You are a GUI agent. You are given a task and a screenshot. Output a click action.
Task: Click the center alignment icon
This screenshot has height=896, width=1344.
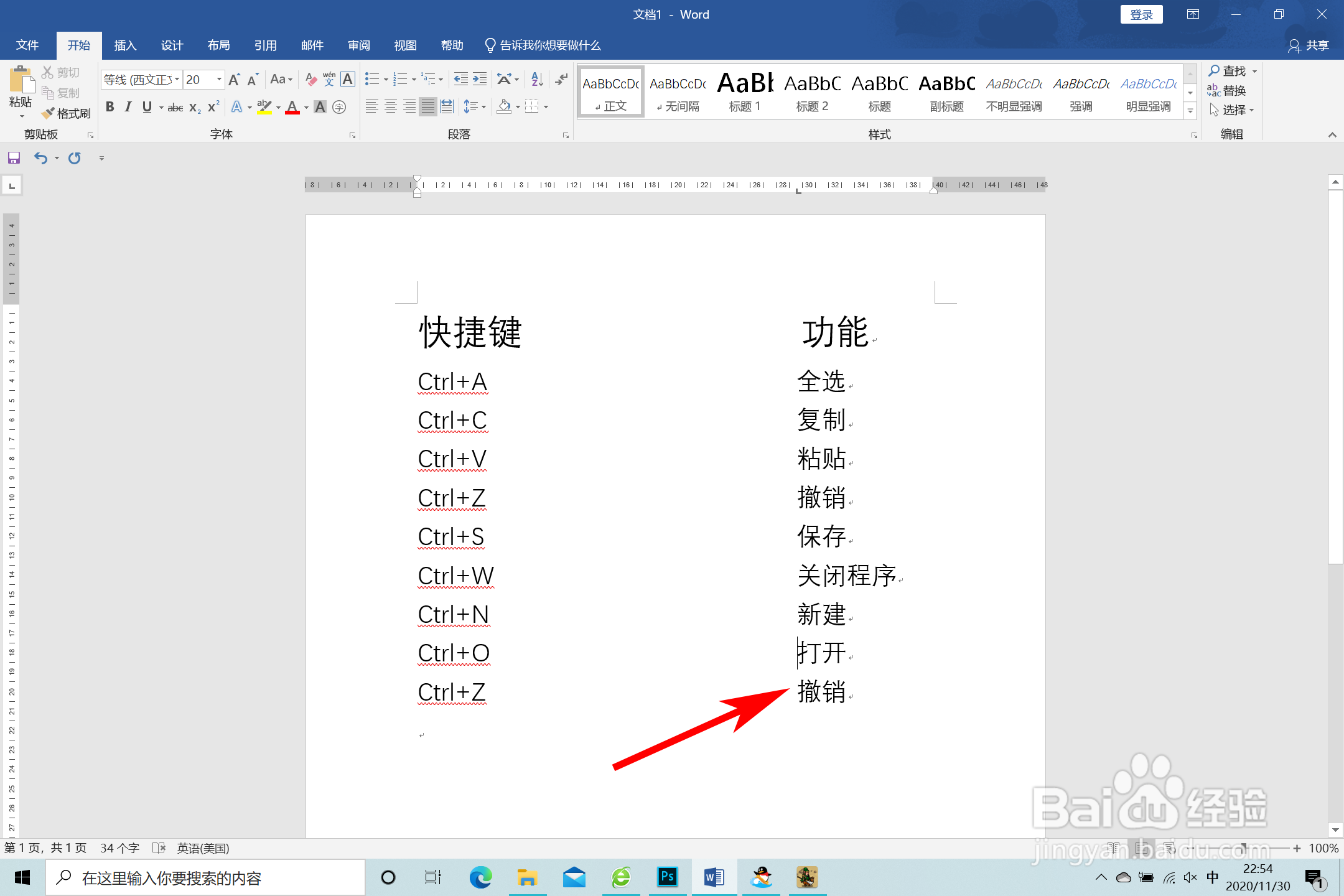(x=390, y=106)
